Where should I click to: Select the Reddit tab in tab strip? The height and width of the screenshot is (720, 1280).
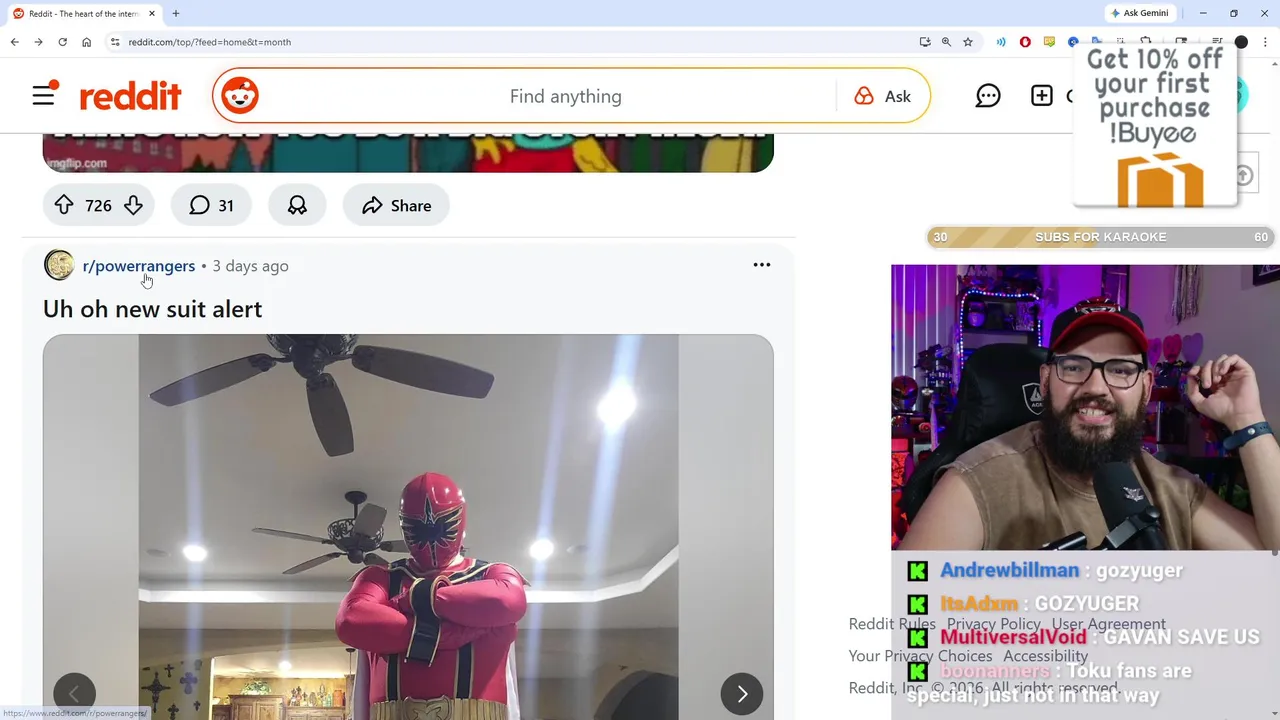(x=83, y=13)
